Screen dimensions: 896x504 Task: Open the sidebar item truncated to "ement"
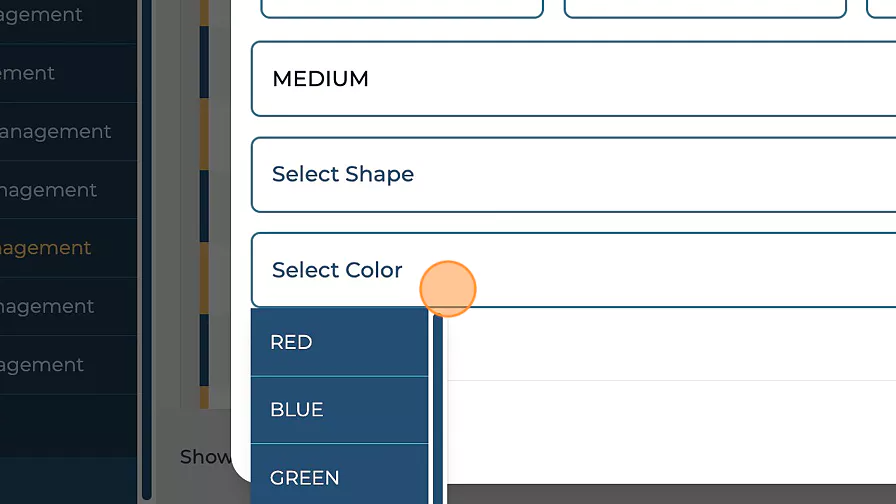click(x=28, y=74)
